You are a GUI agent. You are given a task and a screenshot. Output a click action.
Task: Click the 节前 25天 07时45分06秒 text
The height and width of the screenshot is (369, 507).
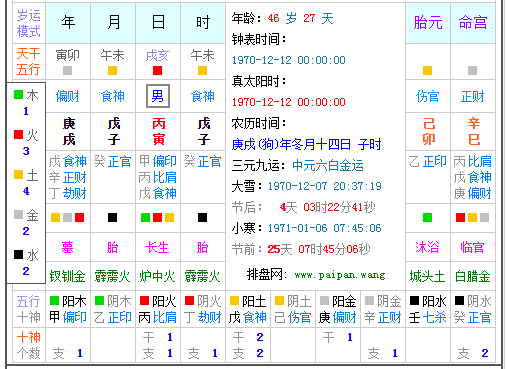(x=301, y=249)
